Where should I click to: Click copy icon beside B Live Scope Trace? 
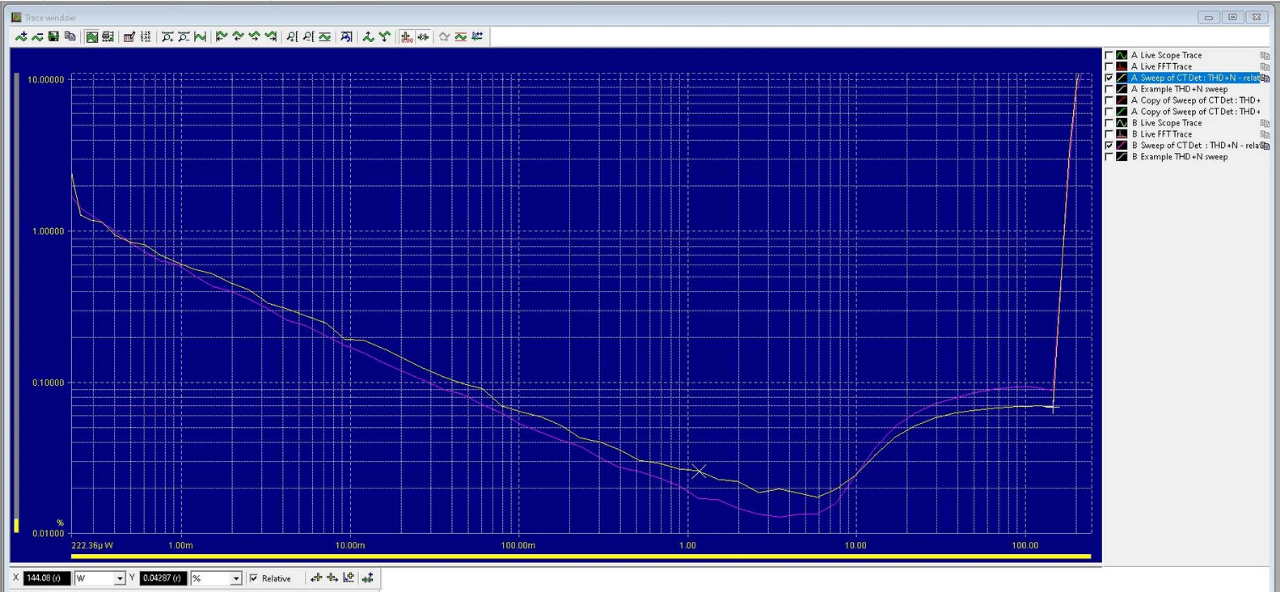pyautogui.click(x=1265, y=123)
